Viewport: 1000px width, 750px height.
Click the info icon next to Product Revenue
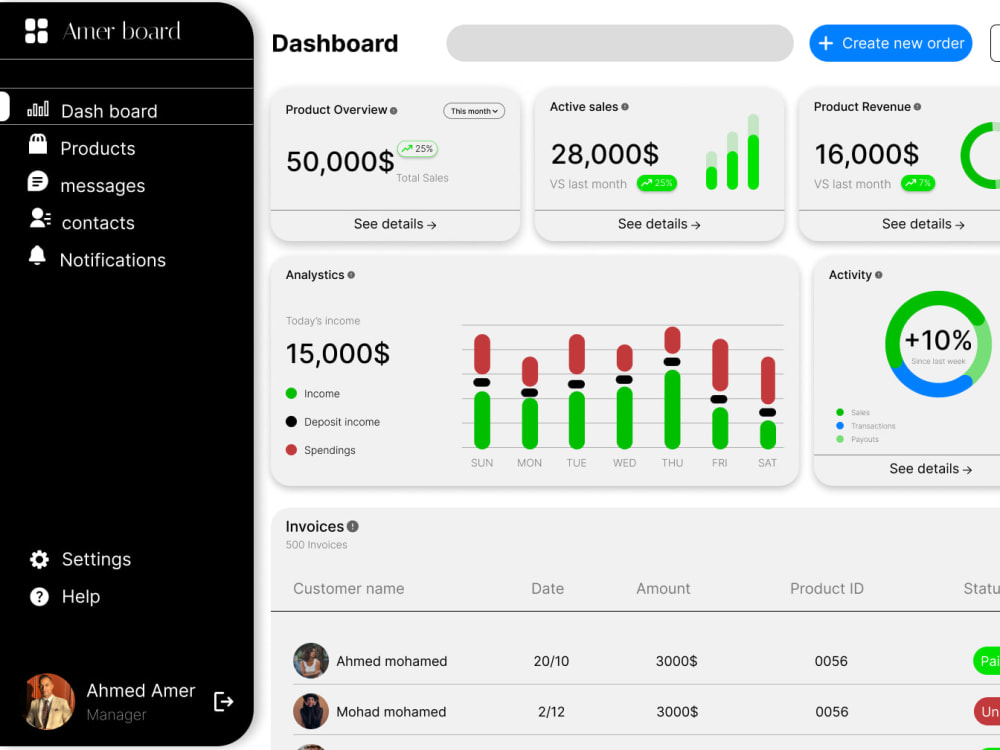click(x=917, y=107)
